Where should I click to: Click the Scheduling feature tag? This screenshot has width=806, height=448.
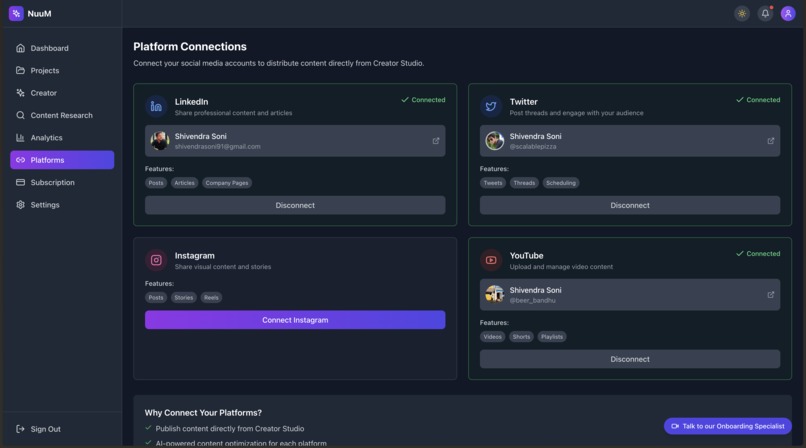(x=561, y=183)
